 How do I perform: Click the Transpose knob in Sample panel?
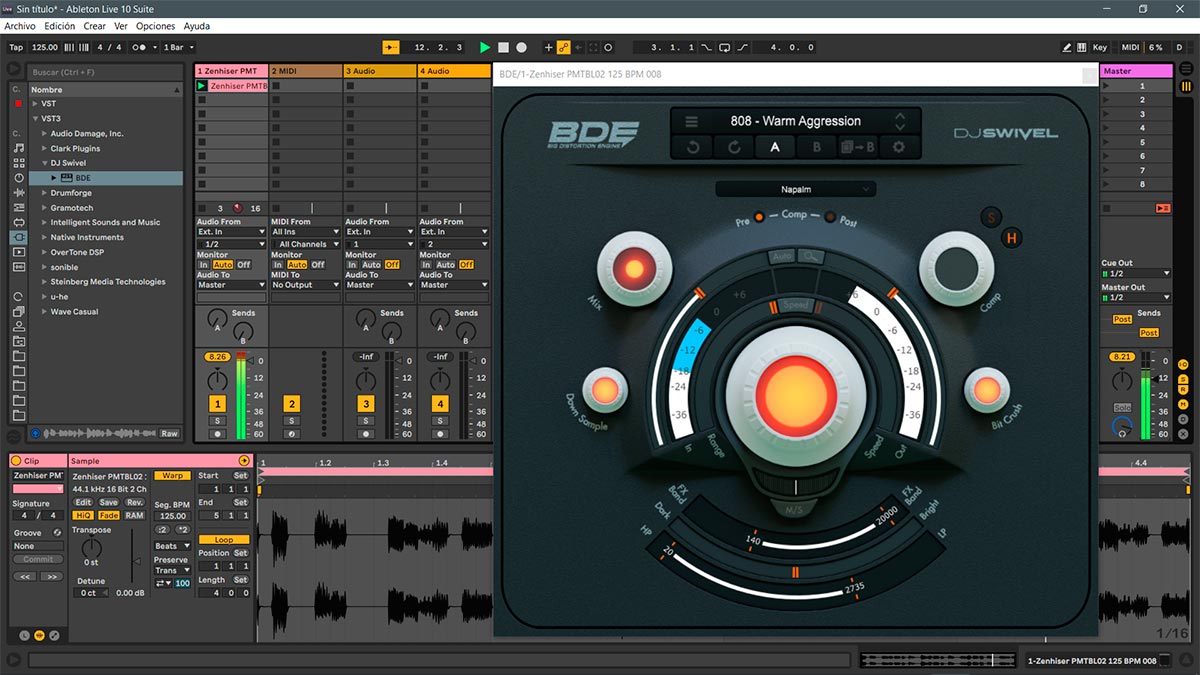pos(91,548)
